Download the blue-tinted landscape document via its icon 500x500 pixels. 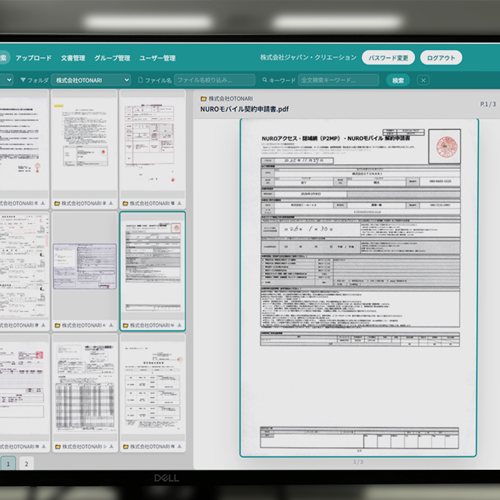[111, 325]
